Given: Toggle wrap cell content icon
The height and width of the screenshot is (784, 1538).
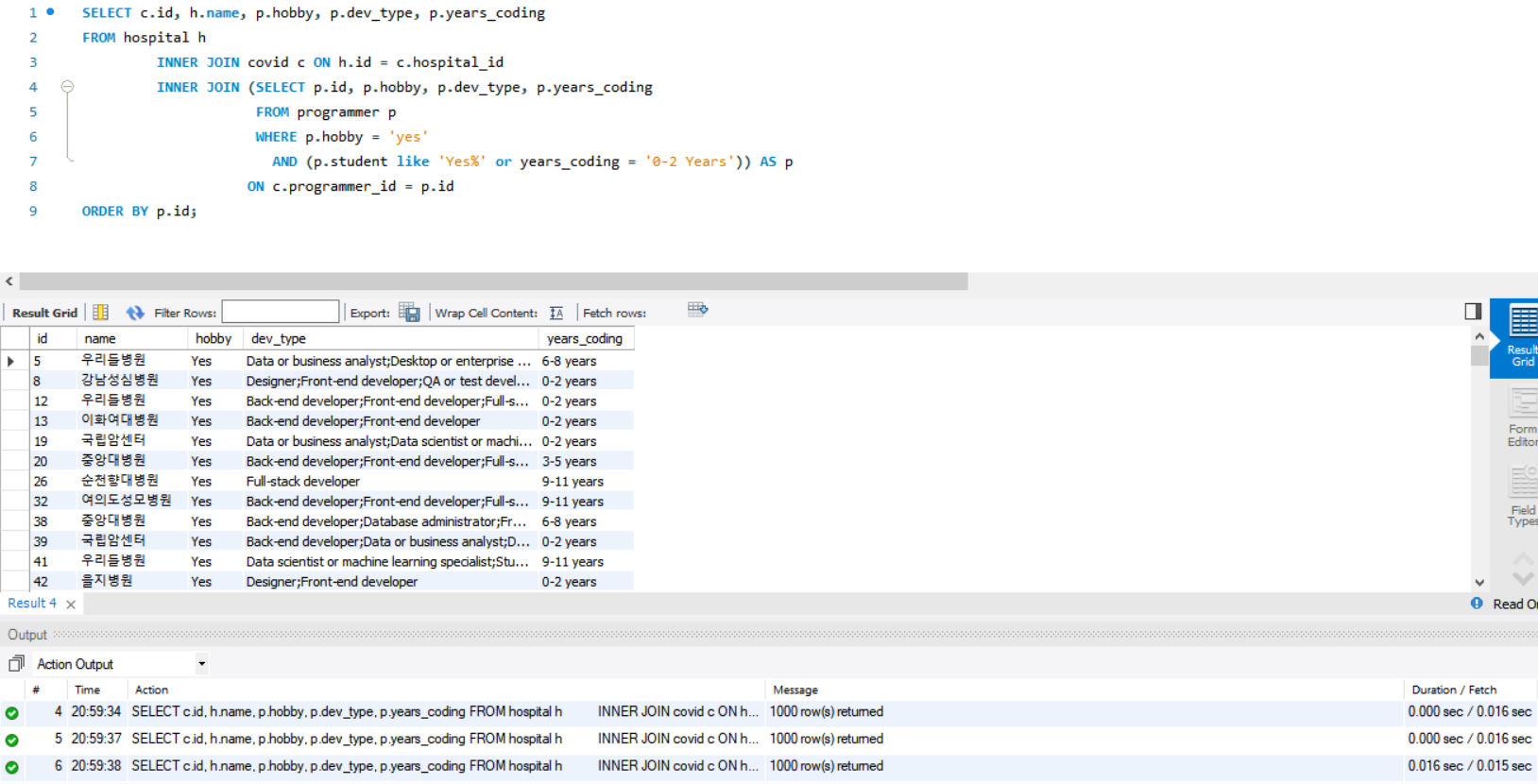Looking at the screenshot, I should pyautogui.click(x=556, y=313).
